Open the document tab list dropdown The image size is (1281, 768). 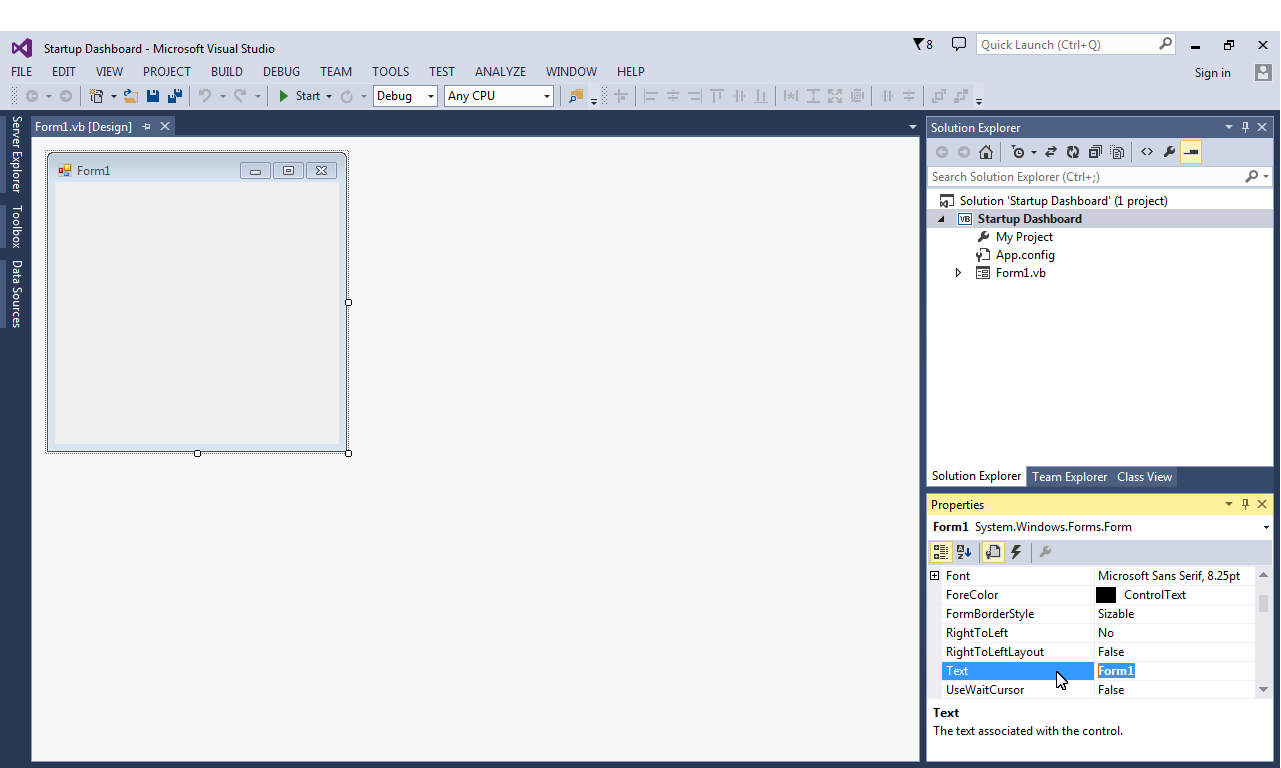tap(912, 127)
